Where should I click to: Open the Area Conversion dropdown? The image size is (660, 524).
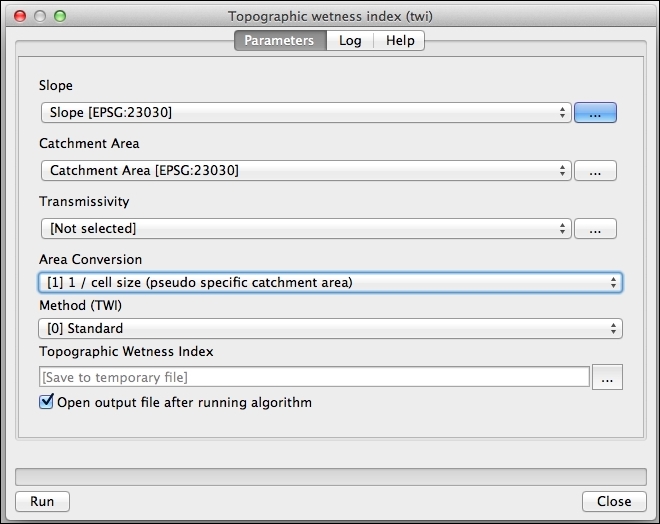pos(330,283)
